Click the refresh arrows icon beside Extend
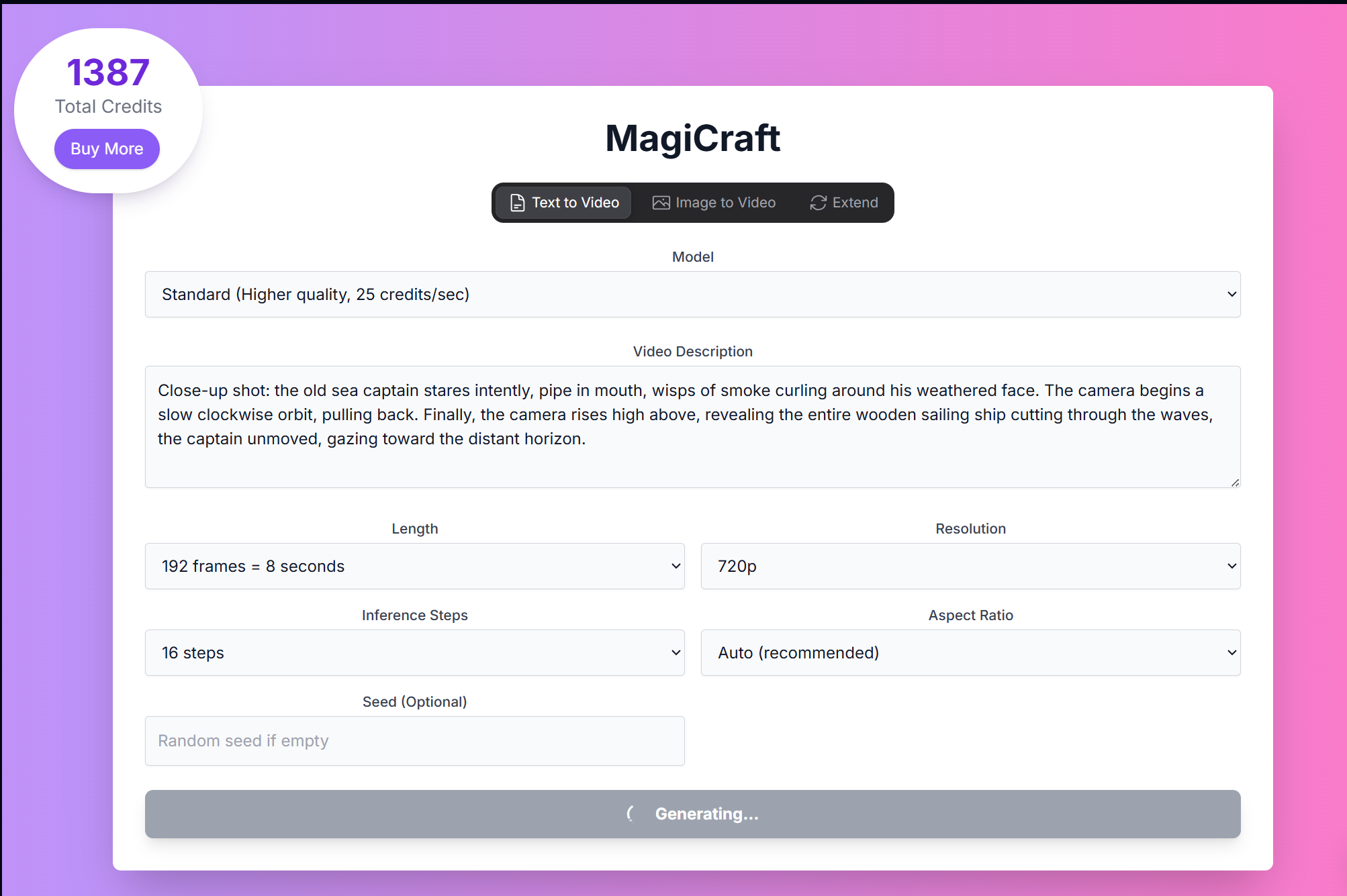1347x896 pixels. [x=818, y=203]
